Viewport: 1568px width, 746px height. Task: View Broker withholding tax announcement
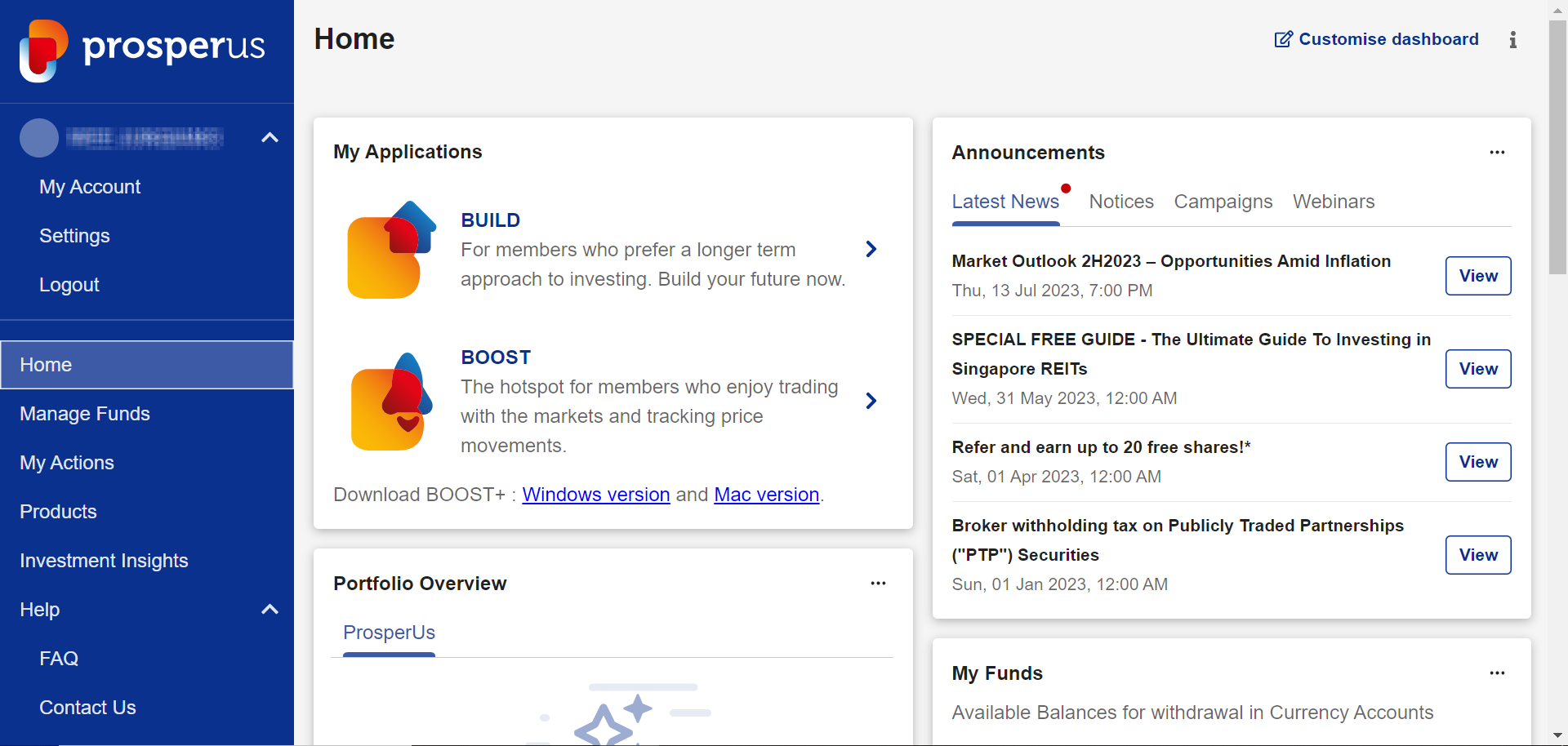1478,555
